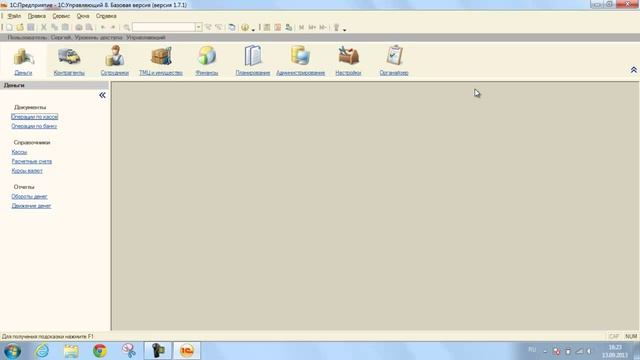Click the Open file toolbar icon
The width and height of the screenshot is (640, 360).
(x=20, y=27)
